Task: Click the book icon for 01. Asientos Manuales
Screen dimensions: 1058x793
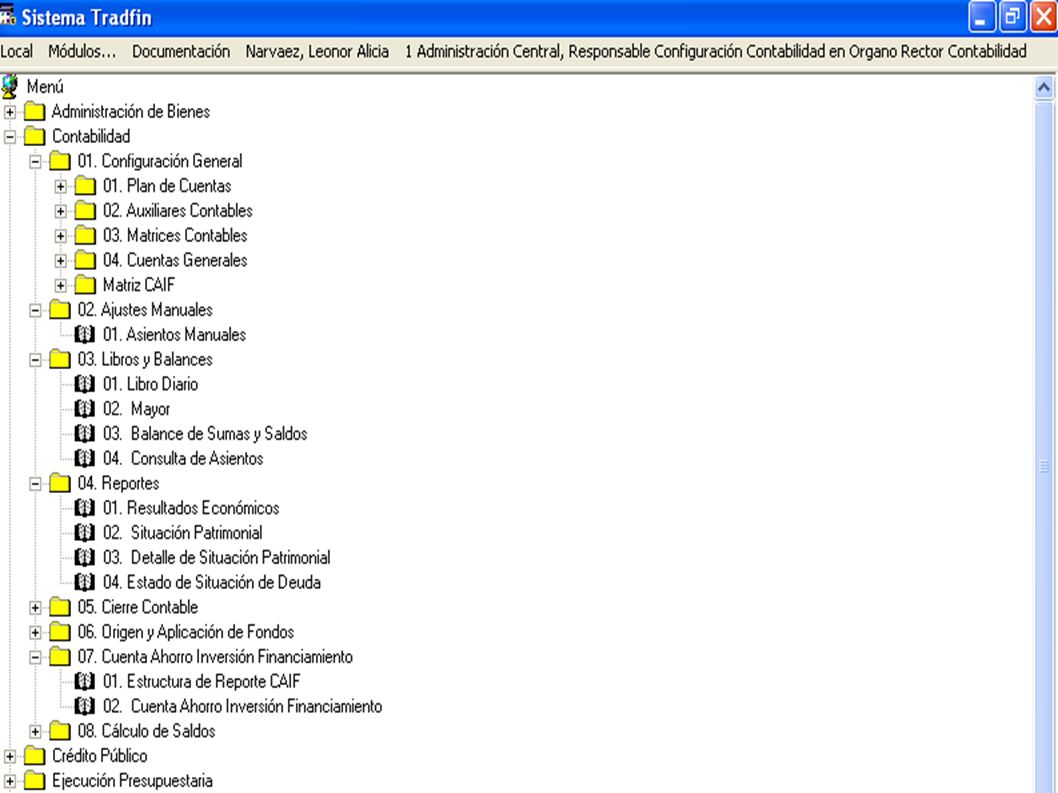Action: tap(84, 334)
